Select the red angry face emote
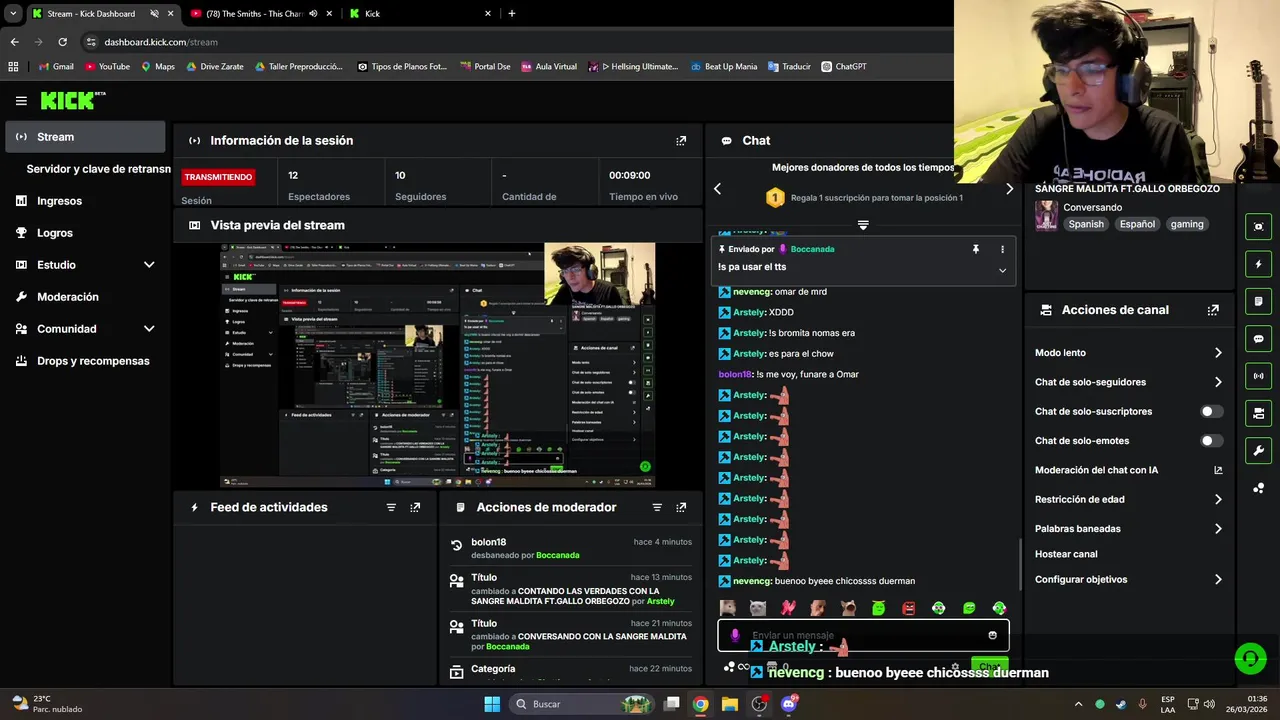This screenshot has width=1280, height=720. pos(909,608)
